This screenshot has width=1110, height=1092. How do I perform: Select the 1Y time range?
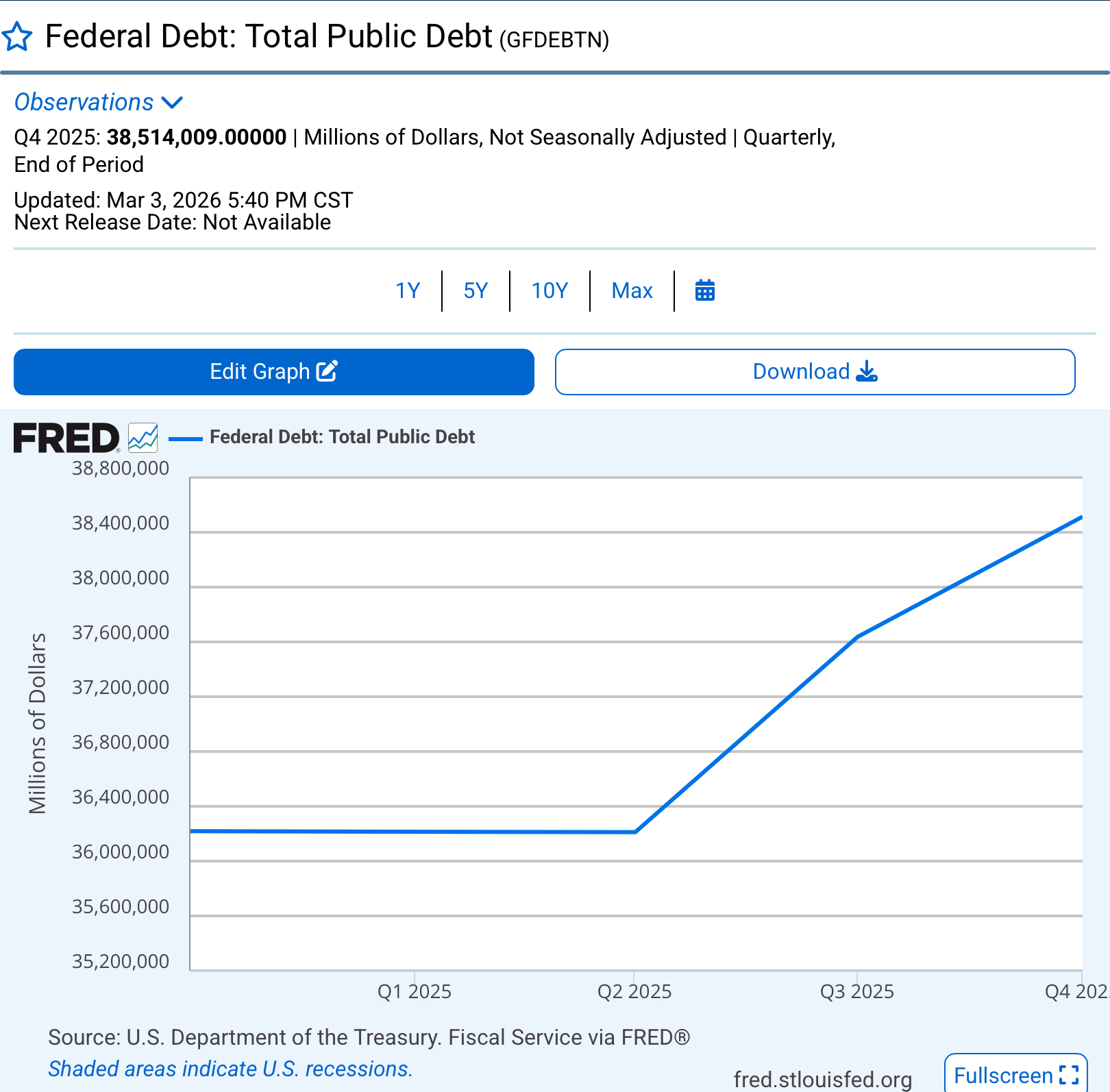408,290
